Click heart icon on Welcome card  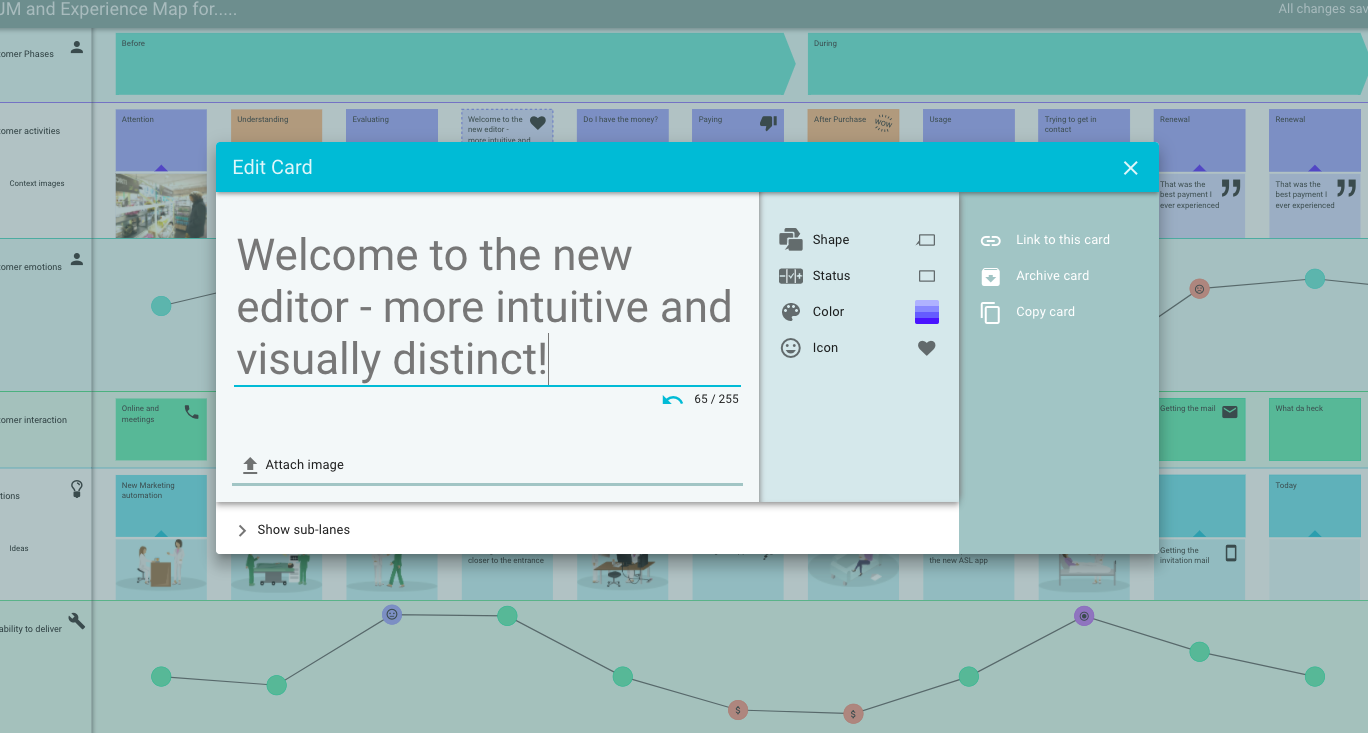coord(538,123)
